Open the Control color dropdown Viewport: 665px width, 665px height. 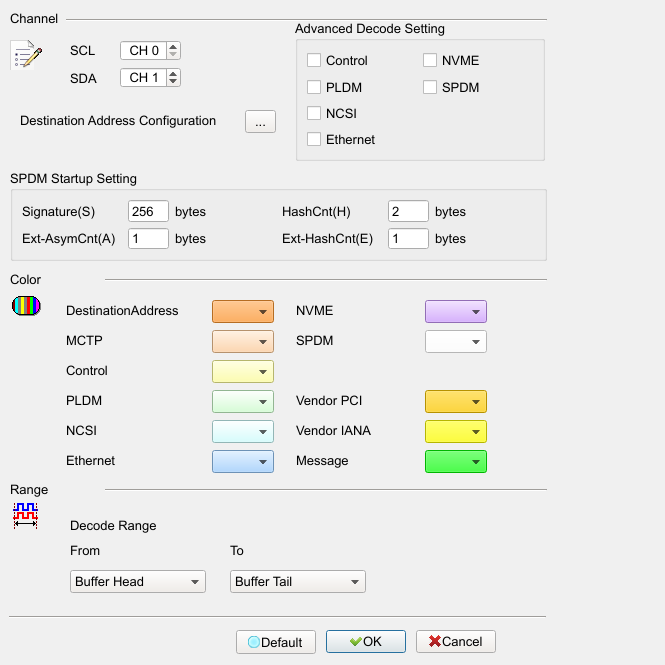click(243, 372)
